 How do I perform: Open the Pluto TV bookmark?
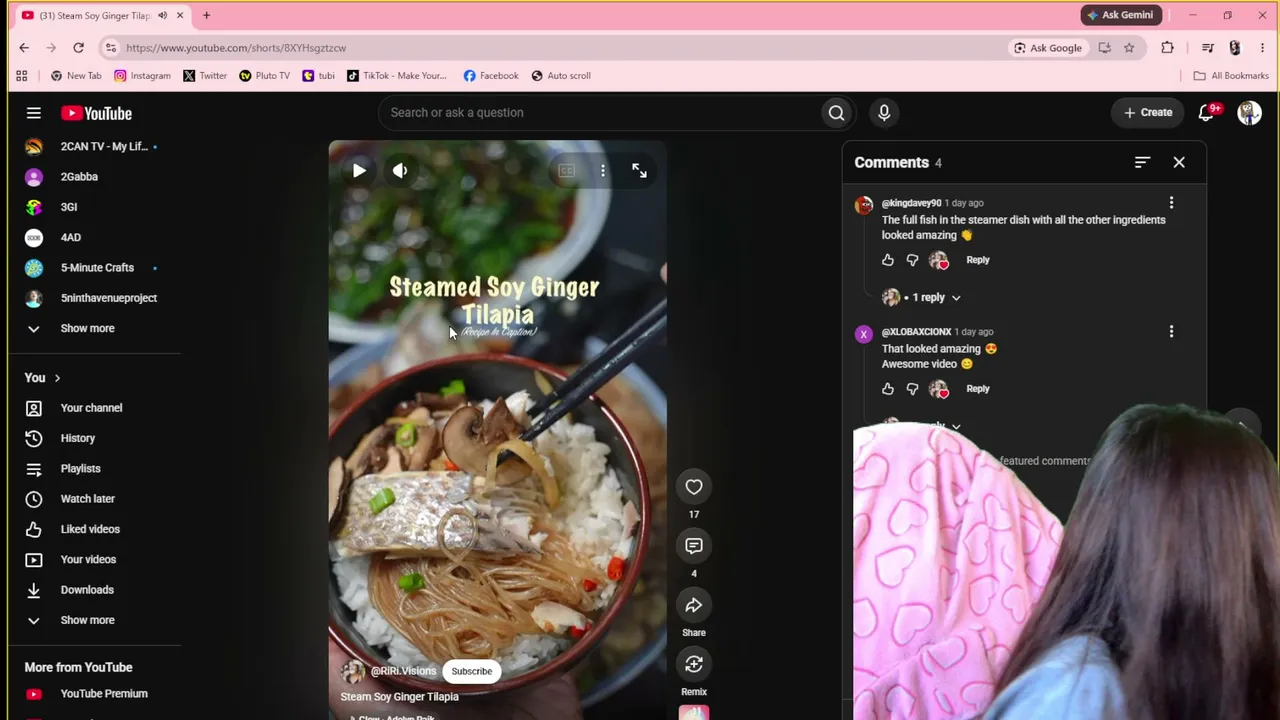(x=264, y=76)
